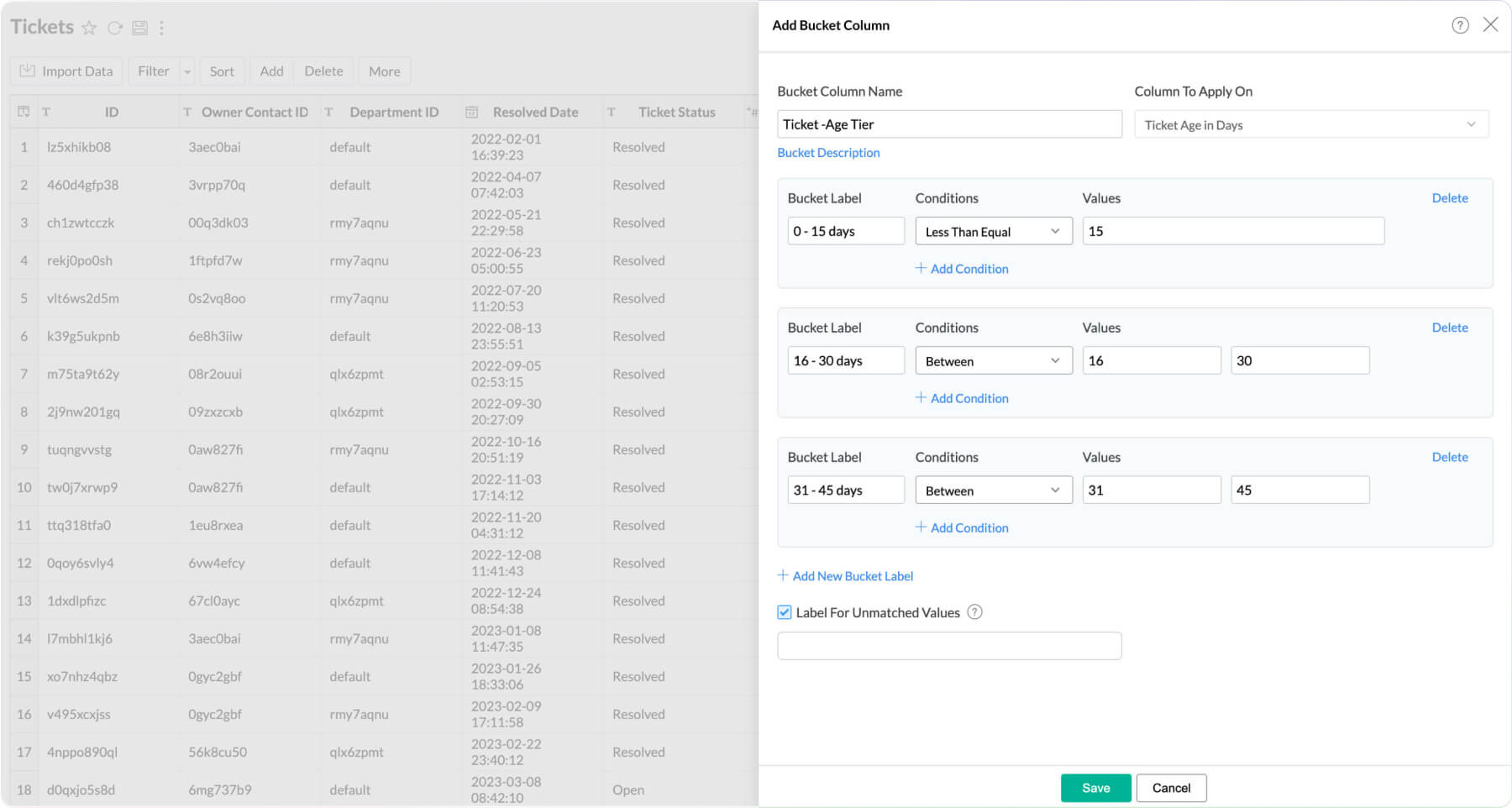Image resolution: width=1512 pixels, height=808 pixels.
Task: Click the value field containing 30
Action: click(1300, 360)
